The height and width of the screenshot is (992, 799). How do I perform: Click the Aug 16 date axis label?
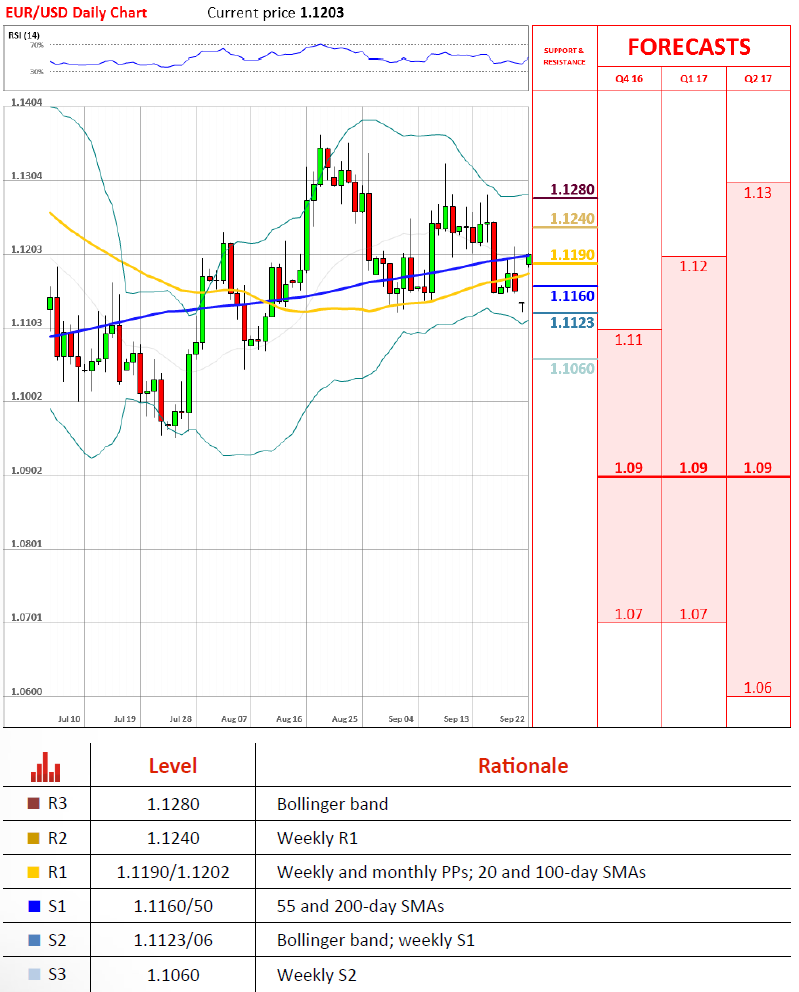tap(289, 719)
